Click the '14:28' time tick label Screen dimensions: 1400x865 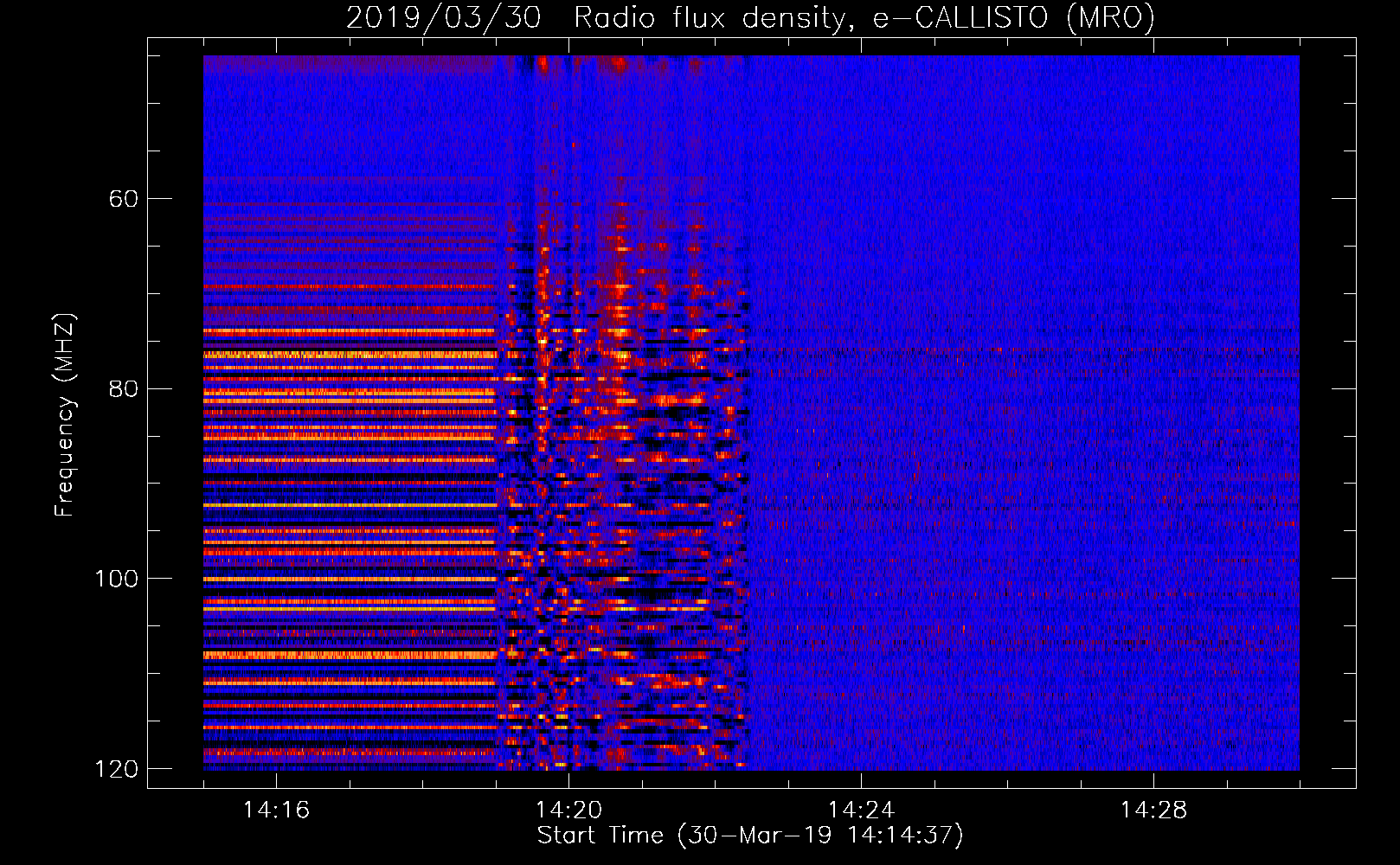(x=1153, y=810)
